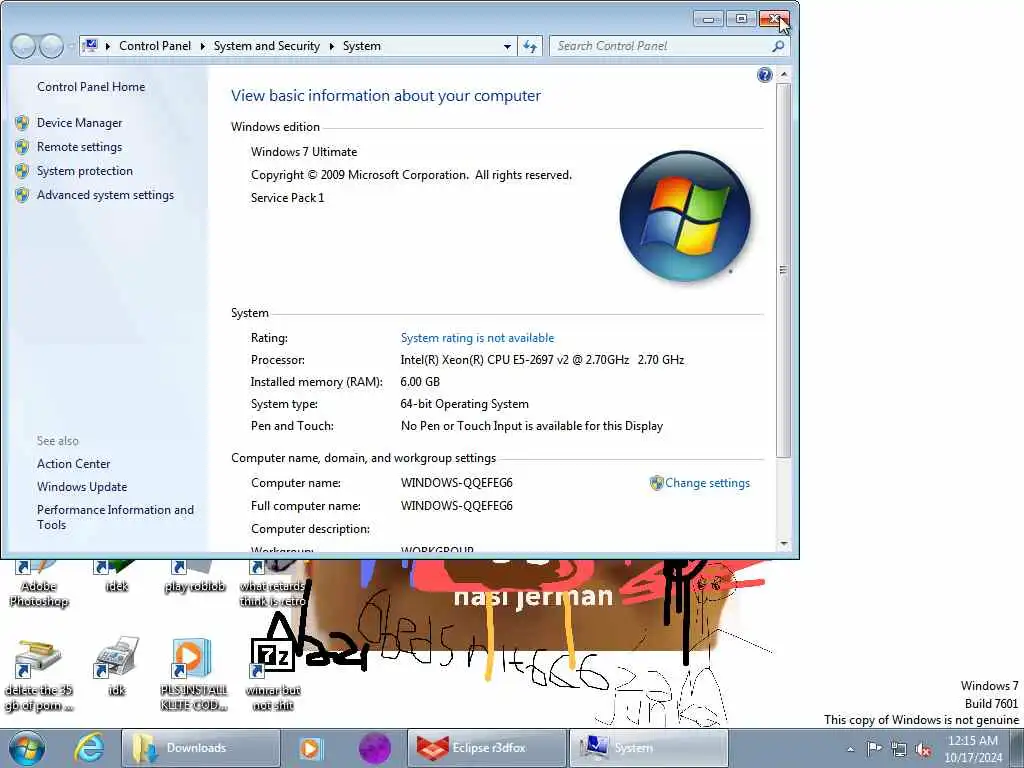Switch to Eclipse r3dfox taskbar button
This screenshot has width=1024, height=768.
487,748
